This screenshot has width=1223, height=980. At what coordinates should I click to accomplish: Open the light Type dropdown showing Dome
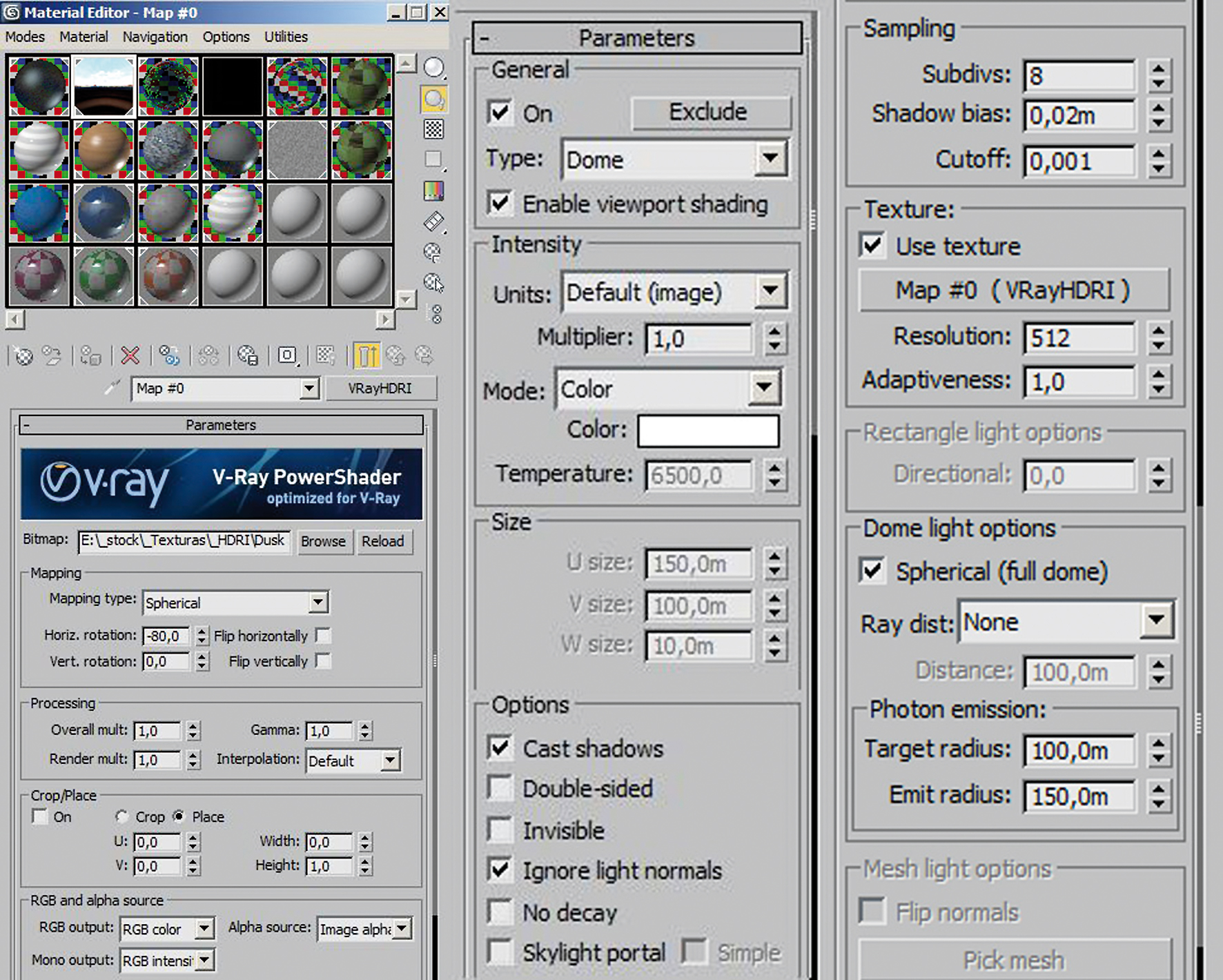770,159
